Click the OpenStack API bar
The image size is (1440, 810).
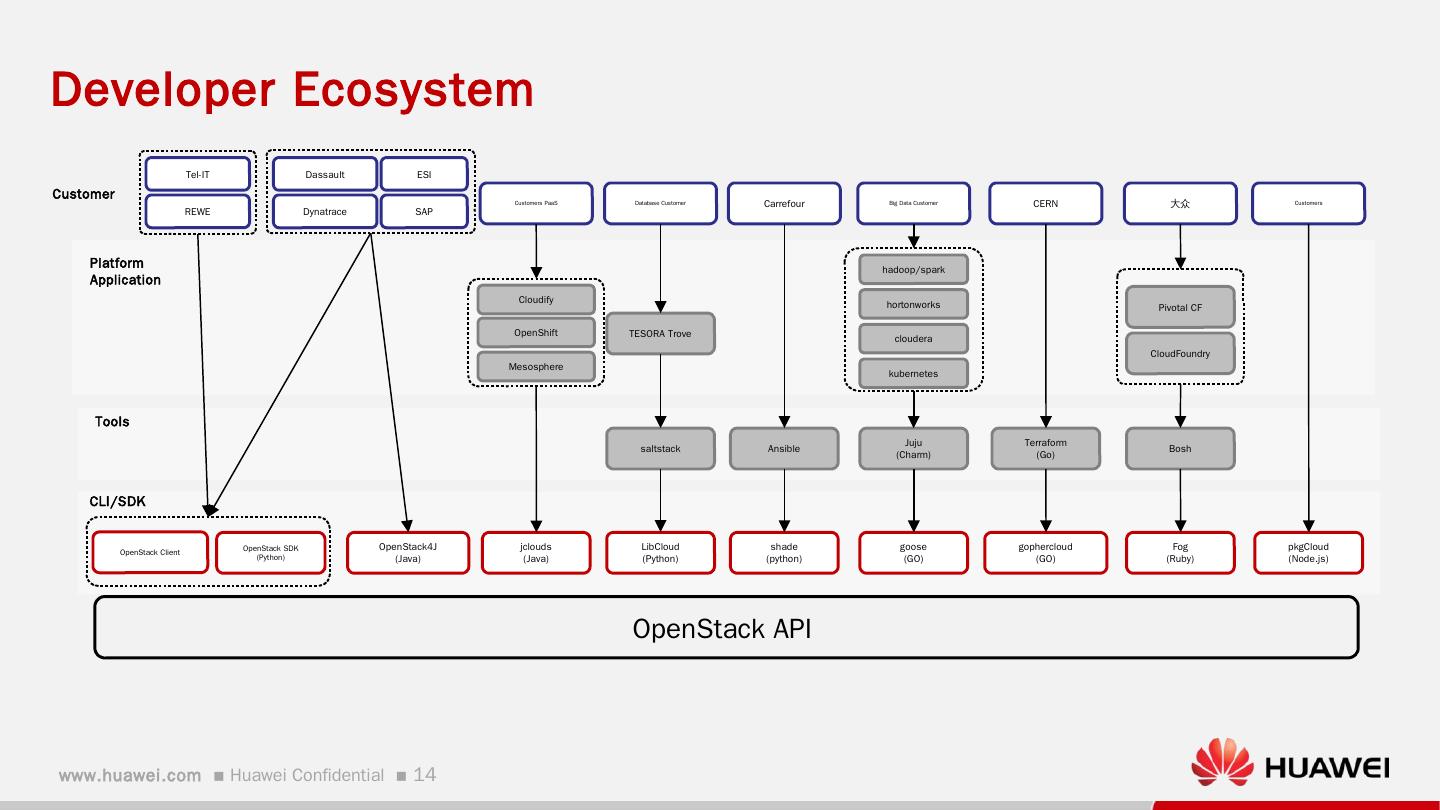723,628
